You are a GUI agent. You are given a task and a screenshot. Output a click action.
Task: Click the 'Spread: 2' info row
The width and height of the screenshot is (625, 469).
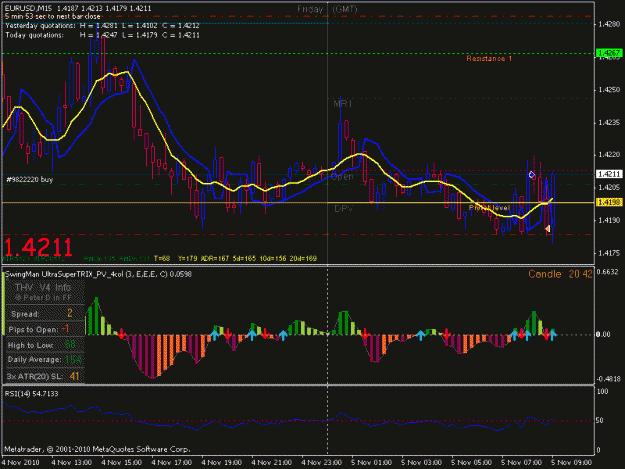pos(42,314)
